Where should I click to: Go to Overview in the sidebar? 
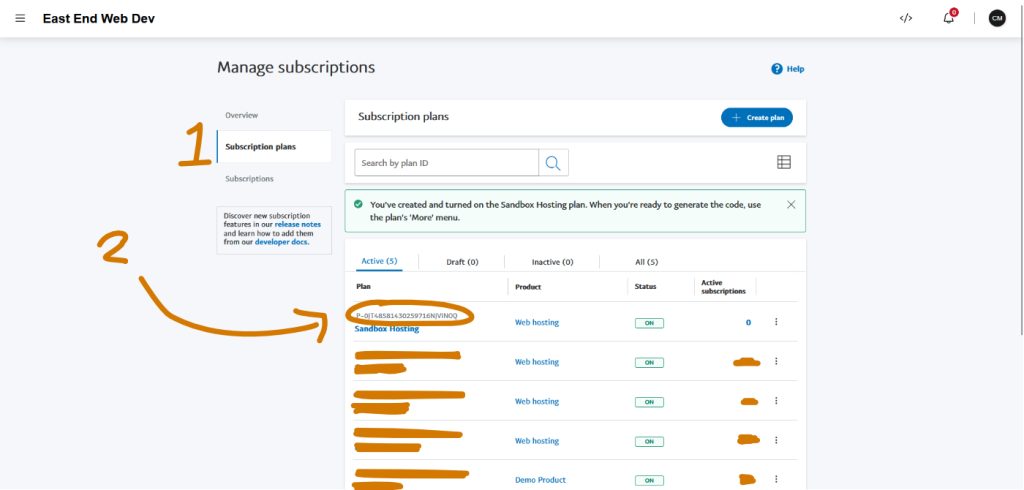pos(242,115)
